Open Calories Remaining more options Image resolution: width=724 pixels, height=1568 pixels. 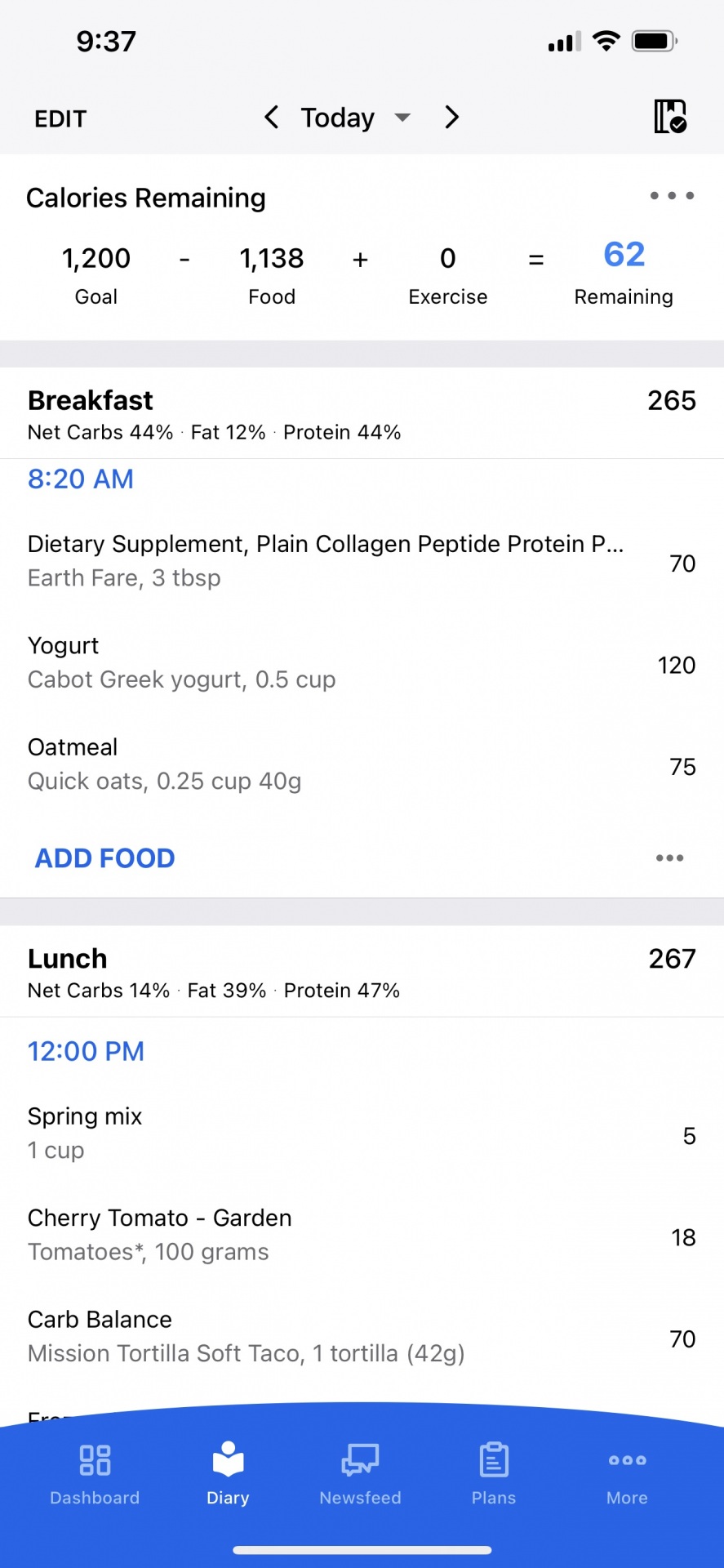[672, 196]
